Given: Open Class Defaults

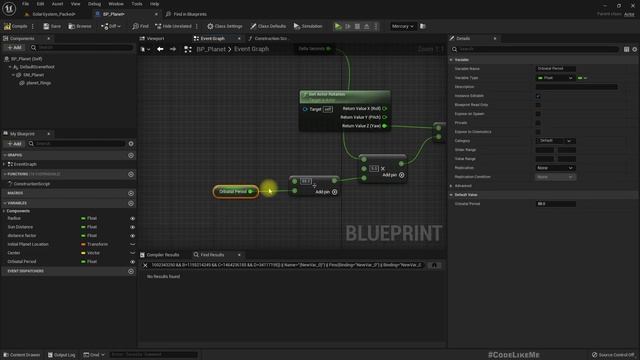Looking at the screenshot, I should point(268,26).
